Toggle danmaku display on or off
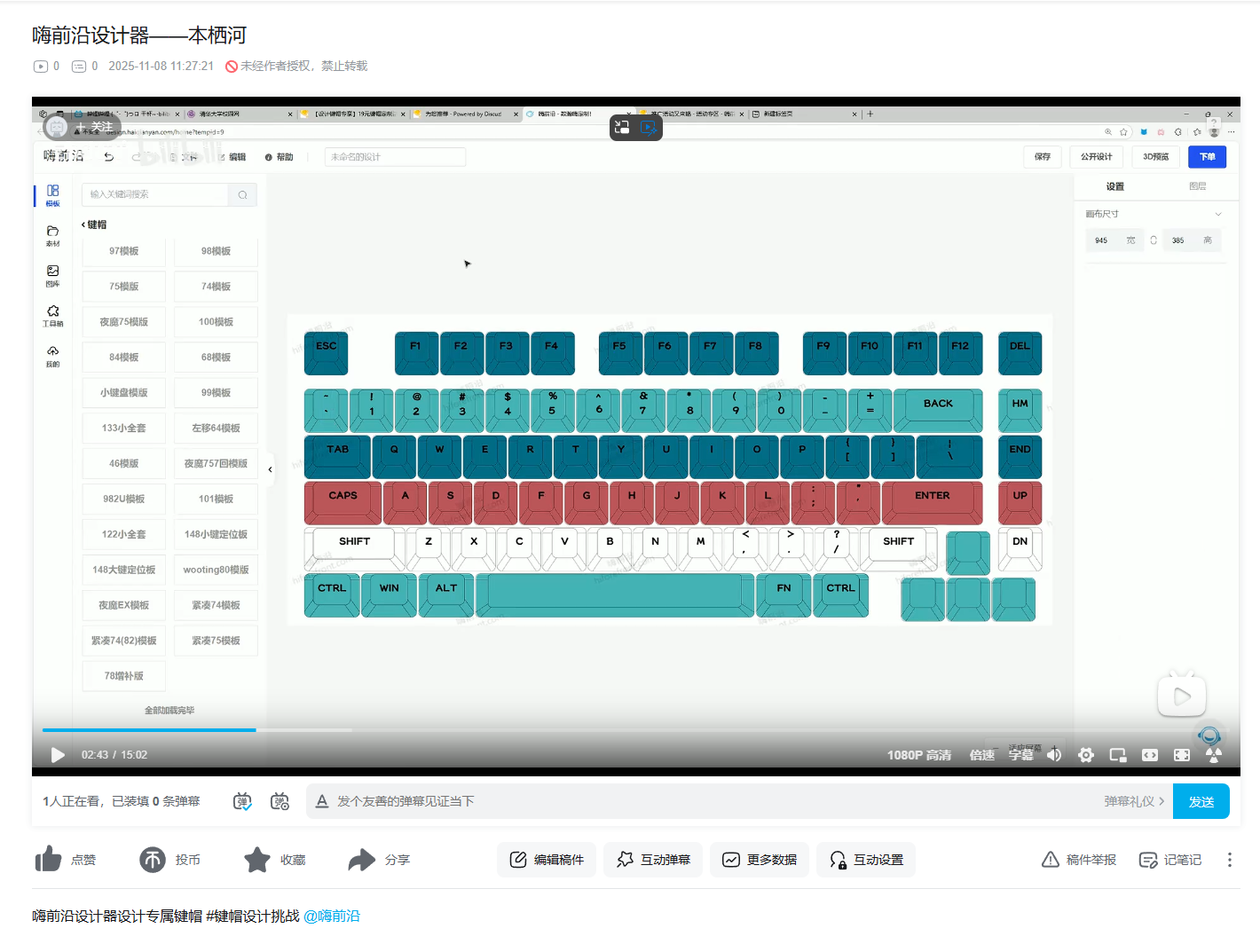This screenshot has width=1260, height=952. [x=242, y=801]
